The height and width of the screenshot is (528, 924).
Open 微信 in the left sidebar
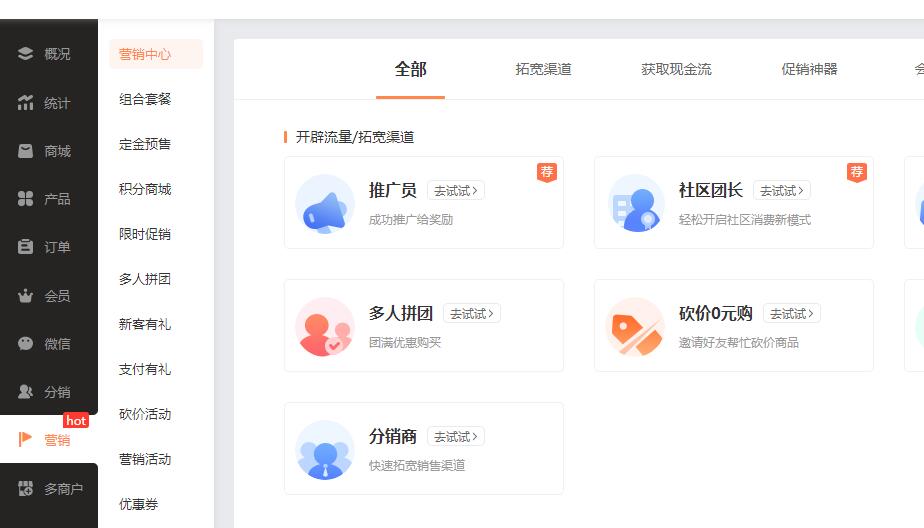tap(48, 343)
